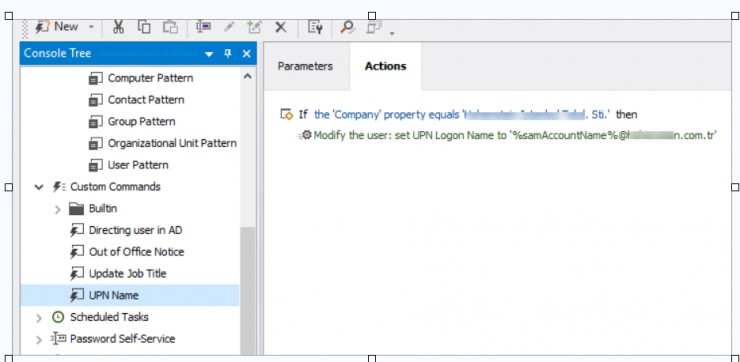Click the Copy toolbar icon
The image size is (740, 362).
coord(144,27)
